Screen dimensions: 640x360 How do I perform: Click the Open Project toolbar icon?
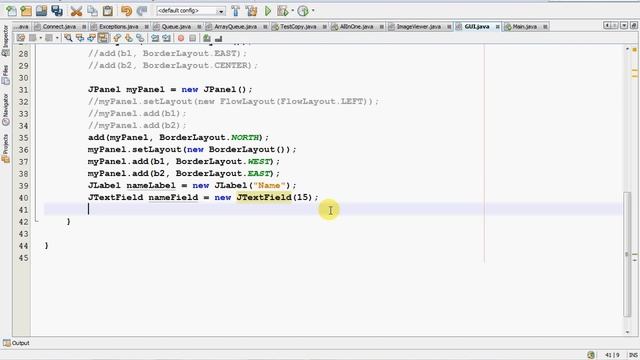[41, 11]
